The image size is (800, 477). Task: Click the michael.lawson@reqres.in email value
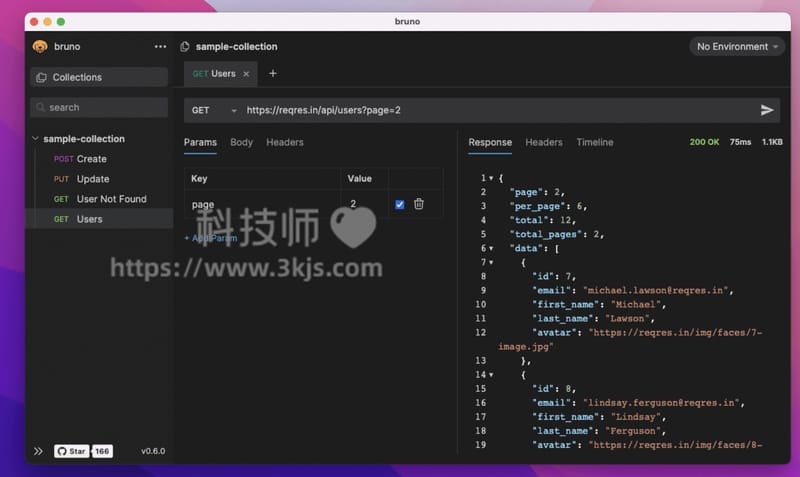click(x=656, y=290)
